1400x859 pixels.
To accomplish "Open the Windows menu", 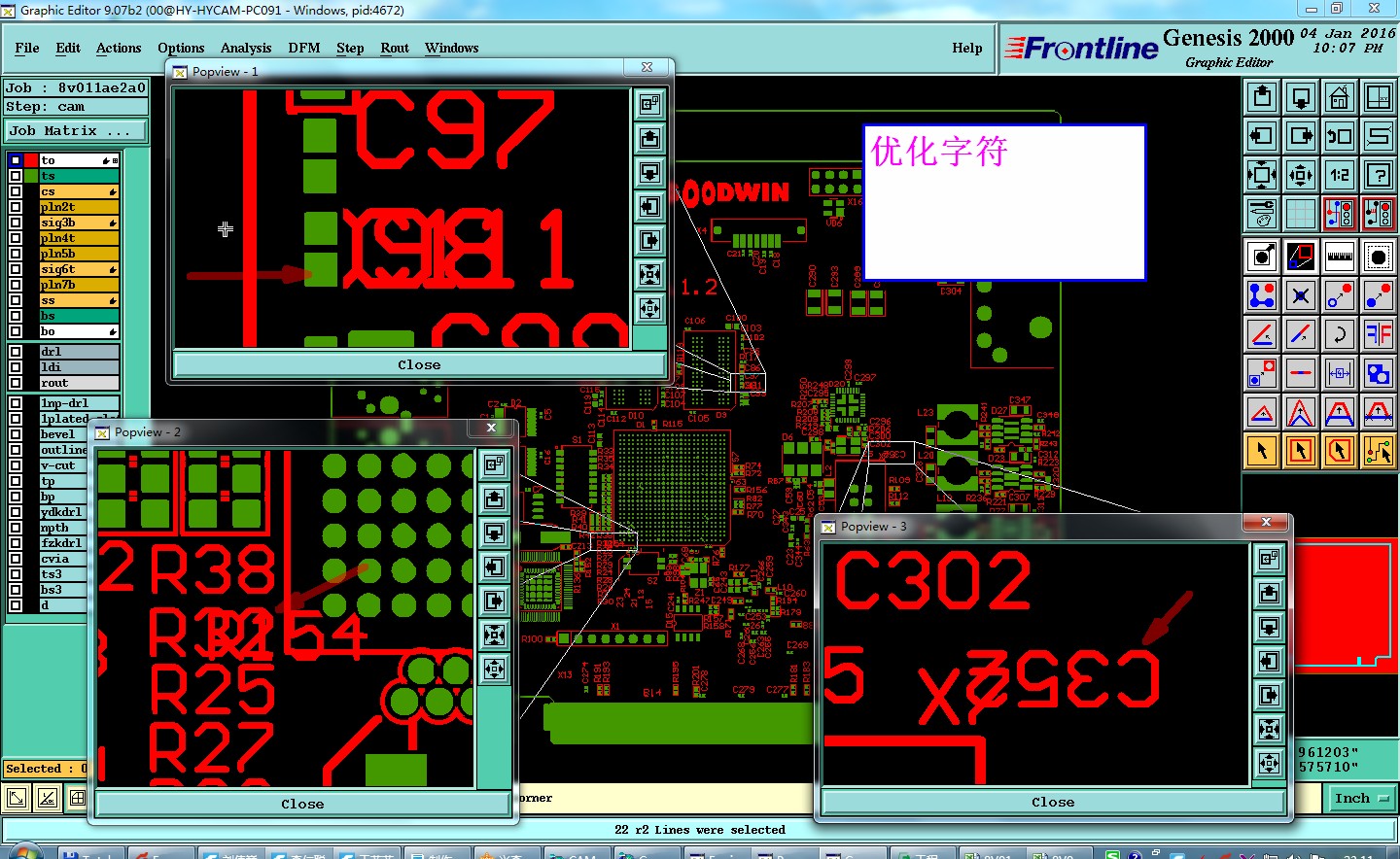I will (x=452, y=48).
